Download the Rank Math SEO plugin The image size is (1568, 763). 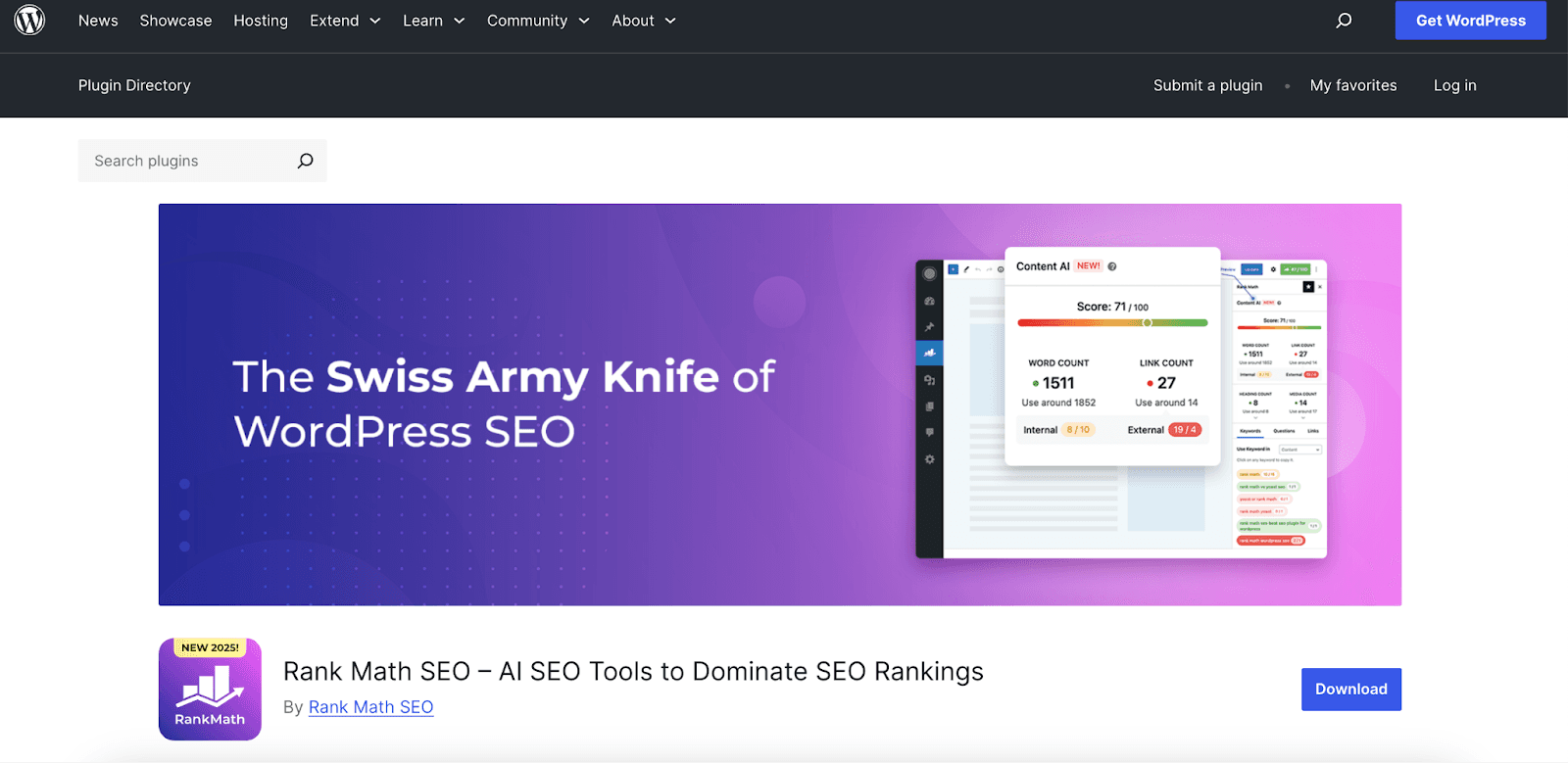coord(1350,690)
